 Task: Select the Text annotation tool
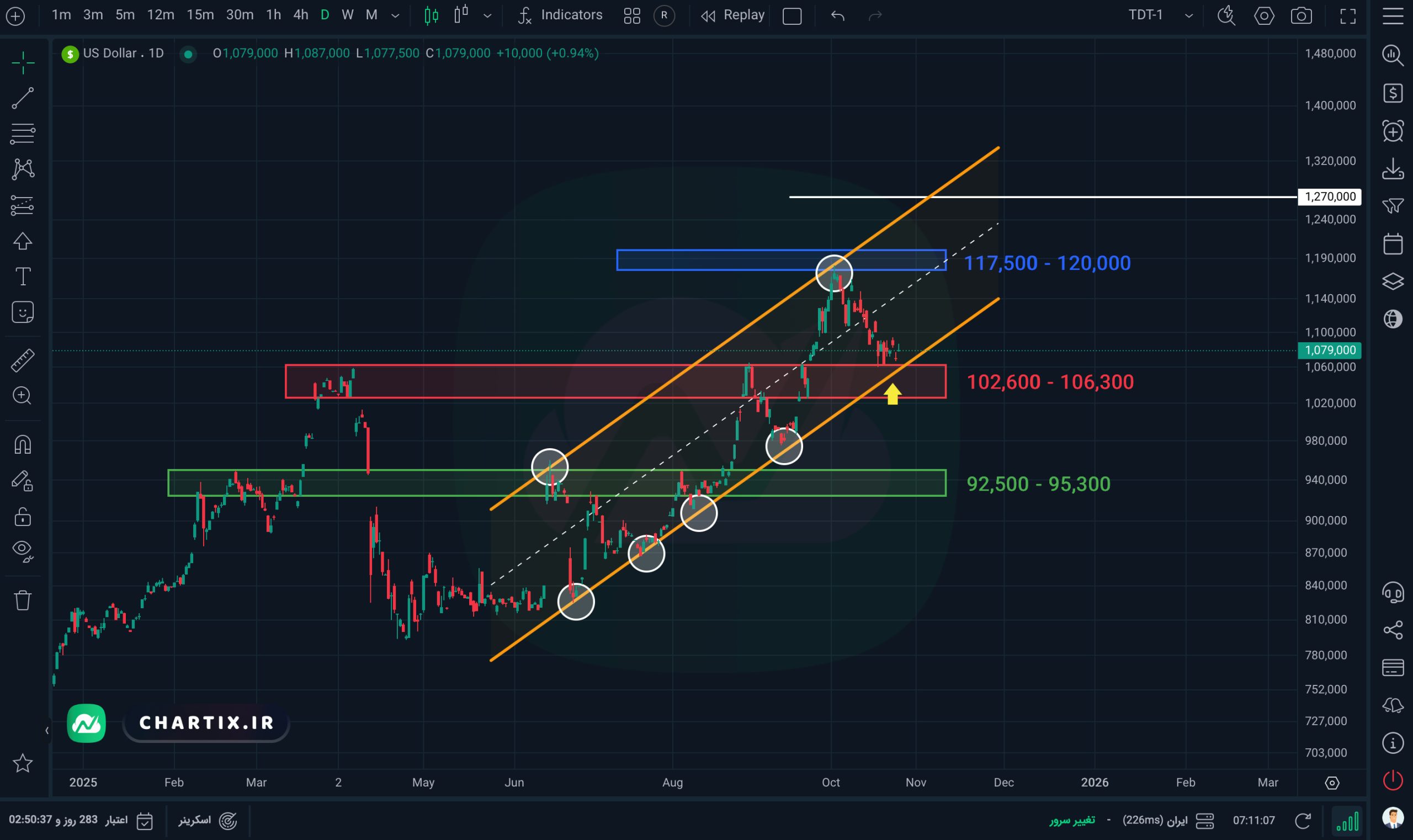(x=23, y=277)
